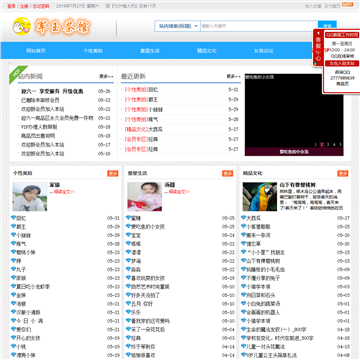The width and height of the screenshot is (360, 360).
Task: Open the orange 更多 button in 童星生活
Action: tap(228, 173)
